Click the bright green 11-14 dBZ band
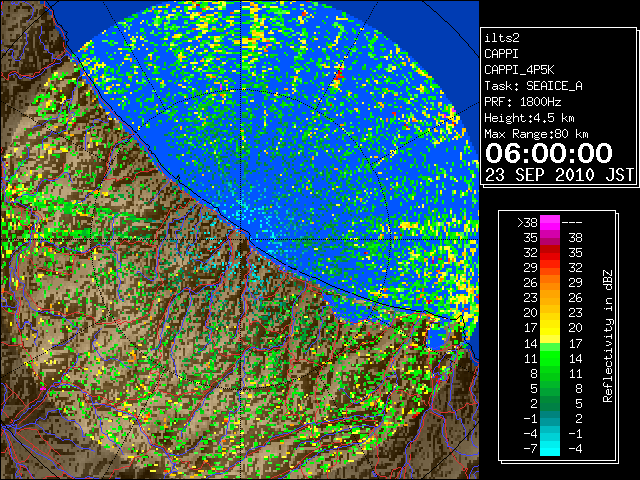This screenshot has width=640, height=480. 550,358
